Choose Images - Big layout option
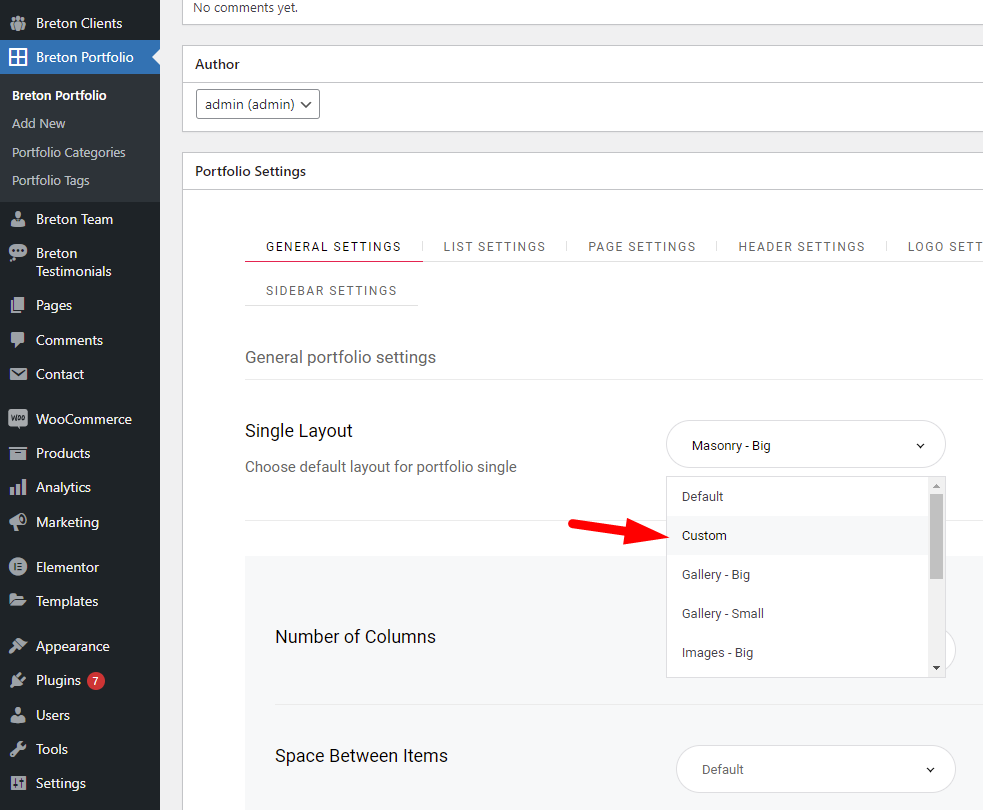Viewport: 983px width, 810px height. point(797,653)
